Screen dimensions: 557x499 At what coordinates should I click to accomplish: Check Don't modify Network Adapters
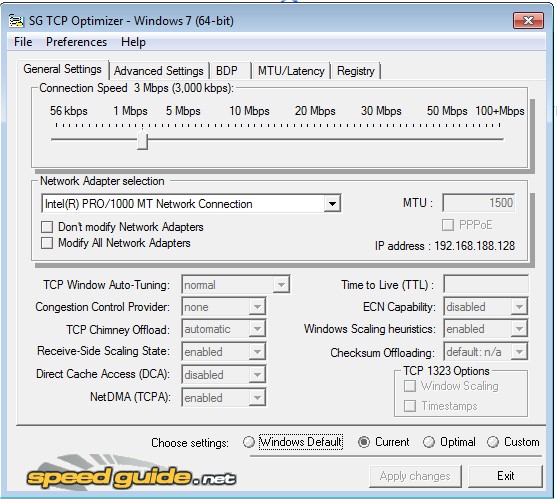[47, 227]
